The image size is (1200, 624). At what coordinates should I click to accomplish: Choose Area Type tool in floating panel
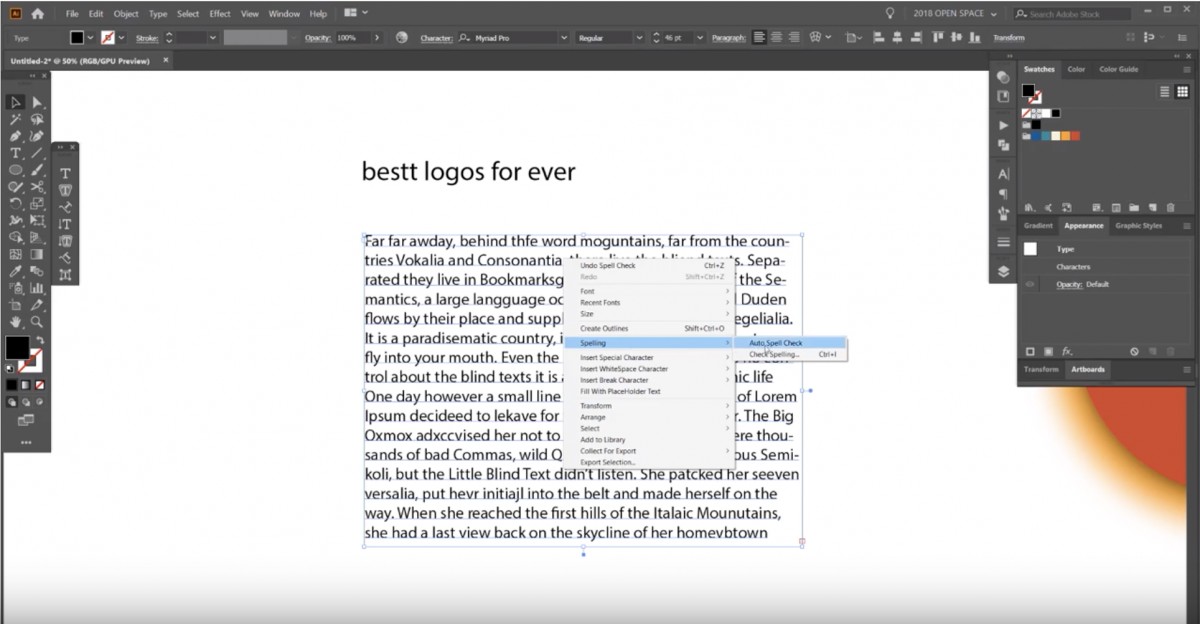[65, 190]
